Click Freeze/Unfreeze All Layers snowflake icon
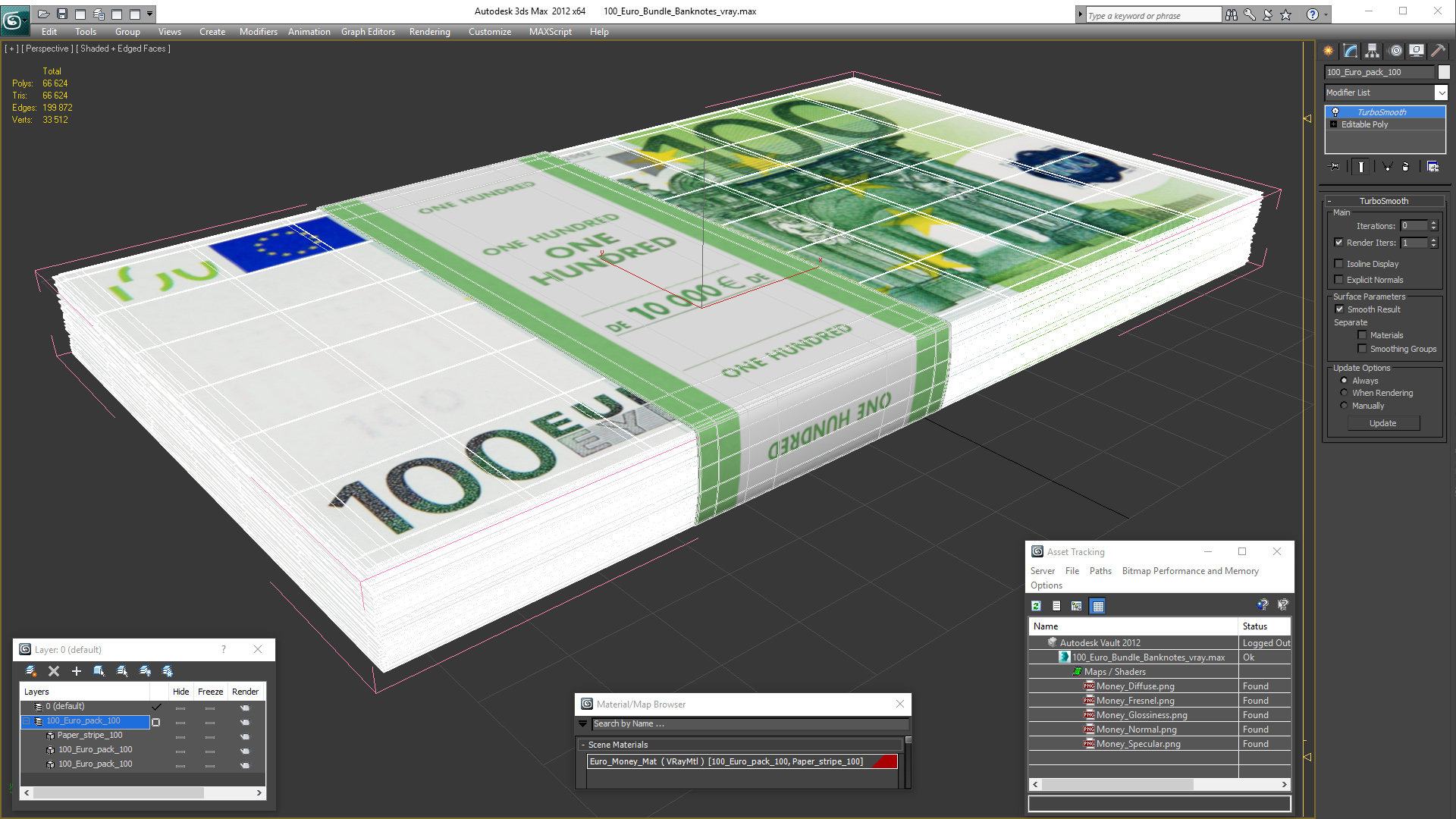Viewport: 1456px width, 819px height. [168, 671]
